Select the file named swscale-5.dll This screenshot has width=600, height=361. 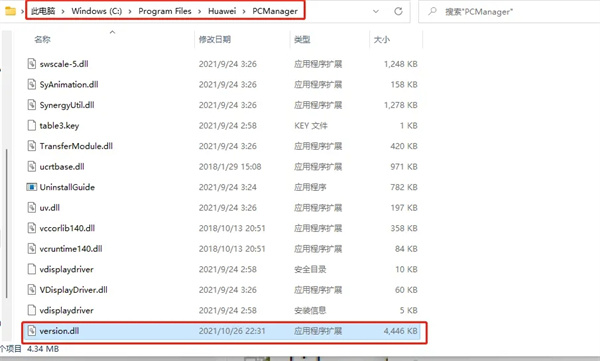coord(64,64)
